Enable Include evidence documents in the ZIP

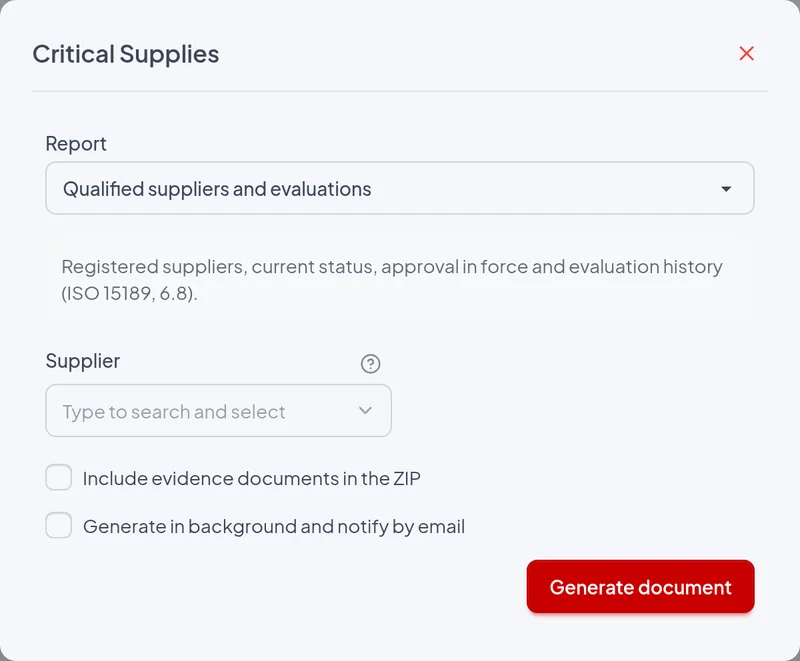tap(59, 477)
